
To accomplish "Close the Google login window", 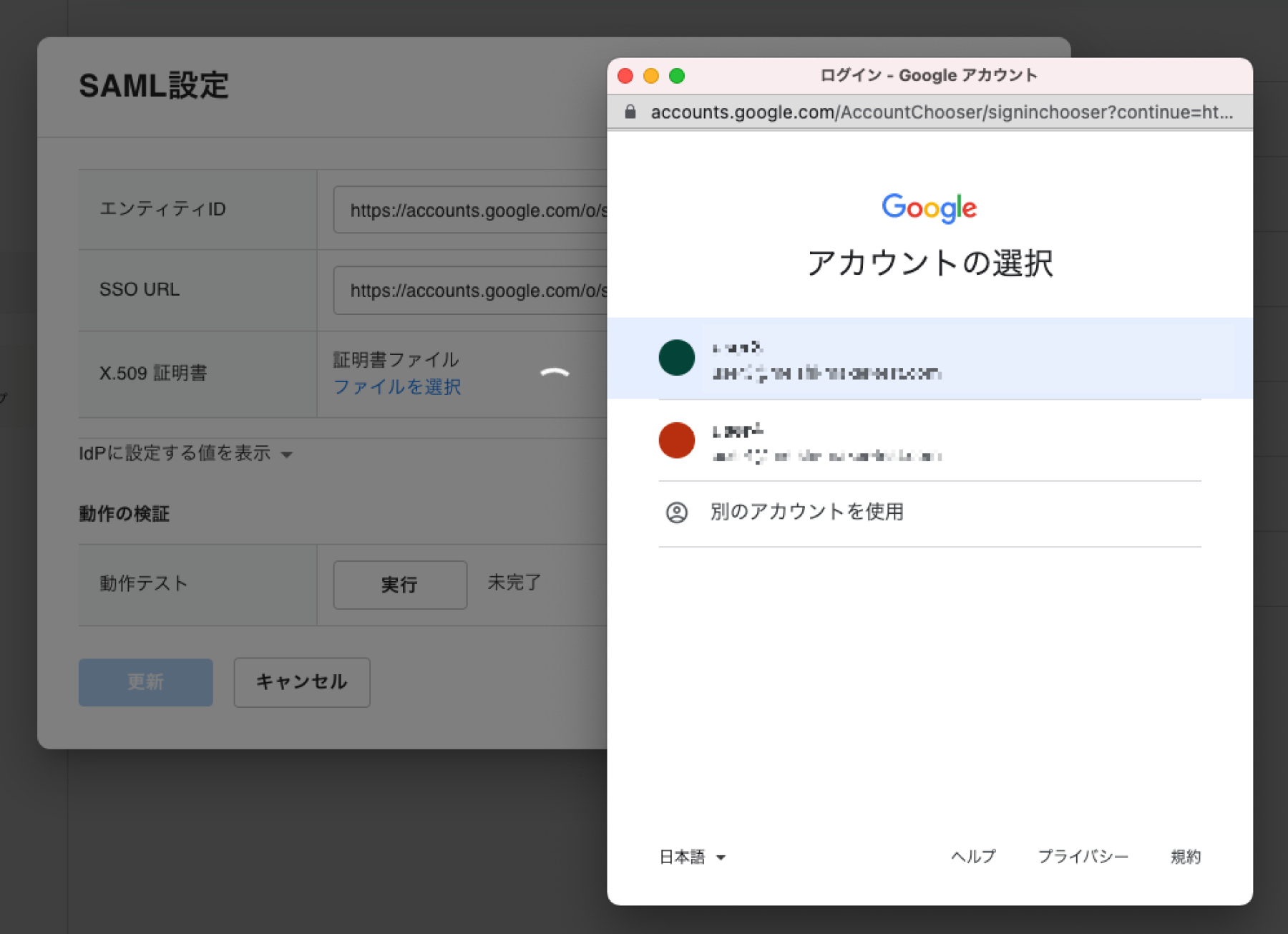I will coord(625,76).
